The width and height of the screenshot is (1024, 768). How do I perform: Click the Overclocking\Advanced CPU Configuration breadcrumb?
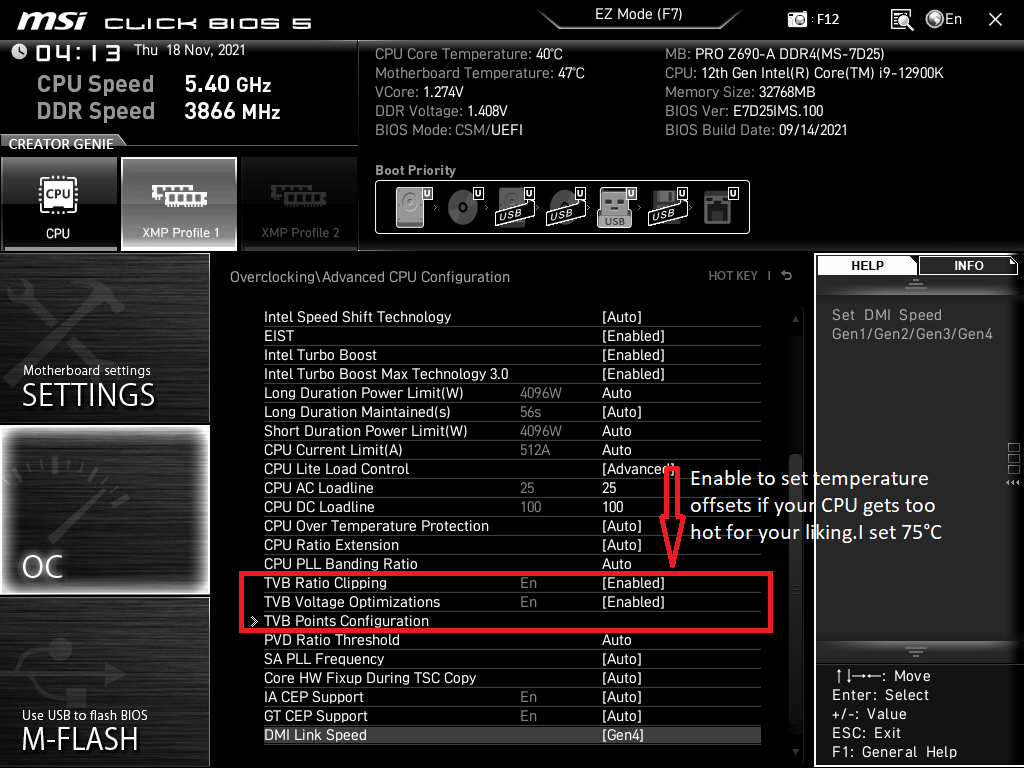(370, 276)
